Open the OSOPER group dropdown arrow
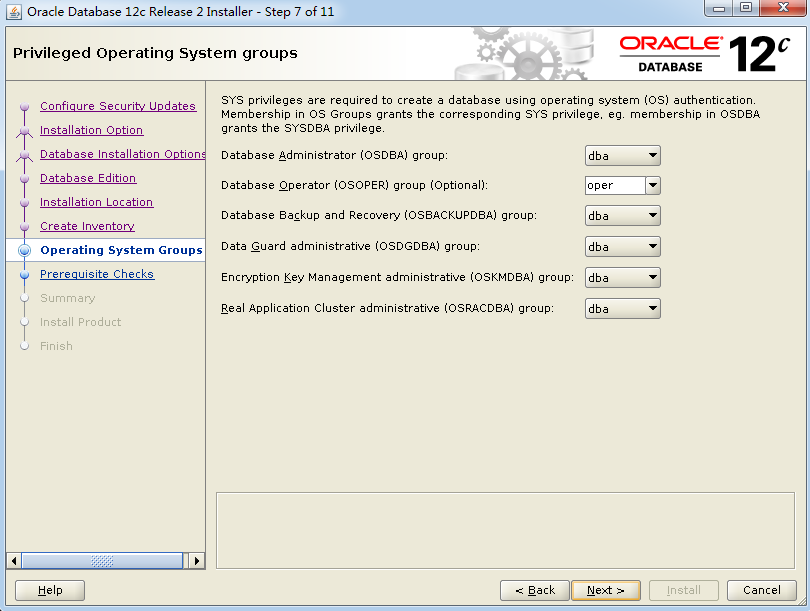This screenshot has height=611, width=810. click(x=653, y=185)
